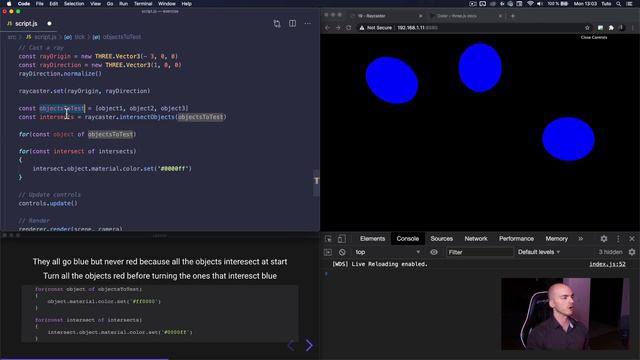The height and width of the screenshot is (360, 640).
Task: Open the Default levels dropdown
Action: pyautogui.click(x=539, y=252)
